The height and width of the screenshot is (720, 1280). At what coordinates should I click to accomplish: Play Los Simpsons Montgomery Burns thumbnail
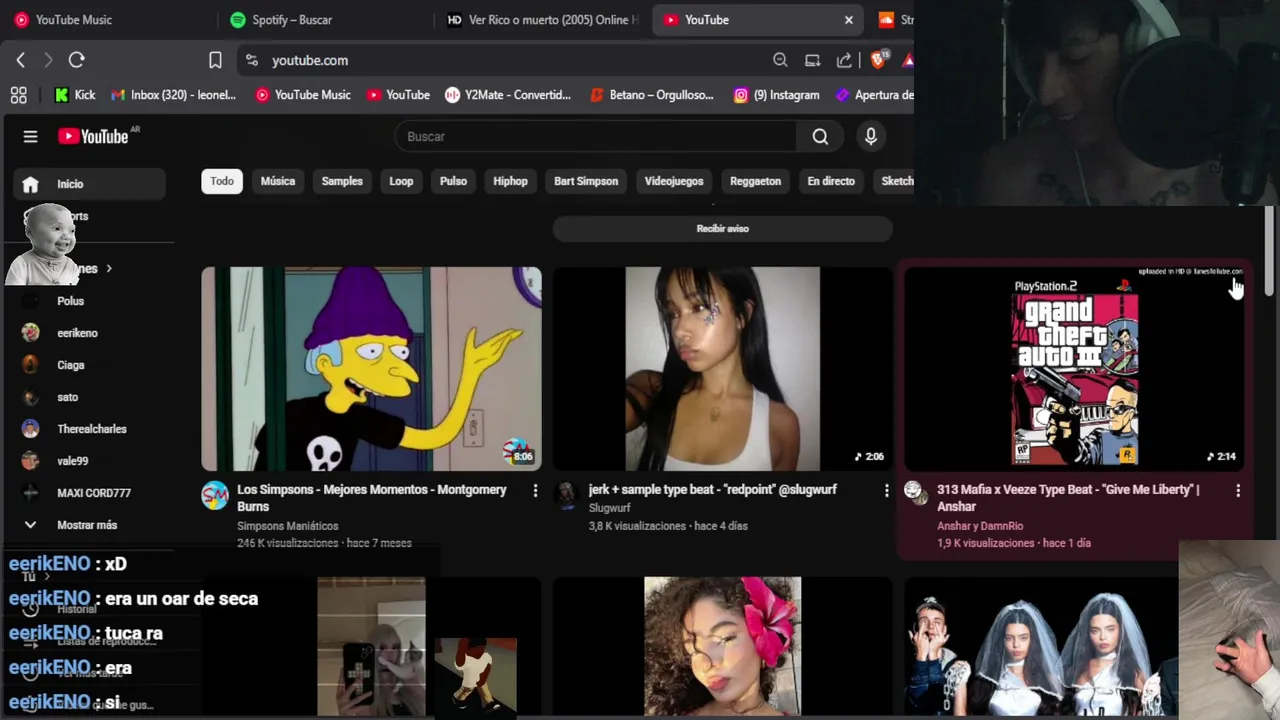click(371, 369)
